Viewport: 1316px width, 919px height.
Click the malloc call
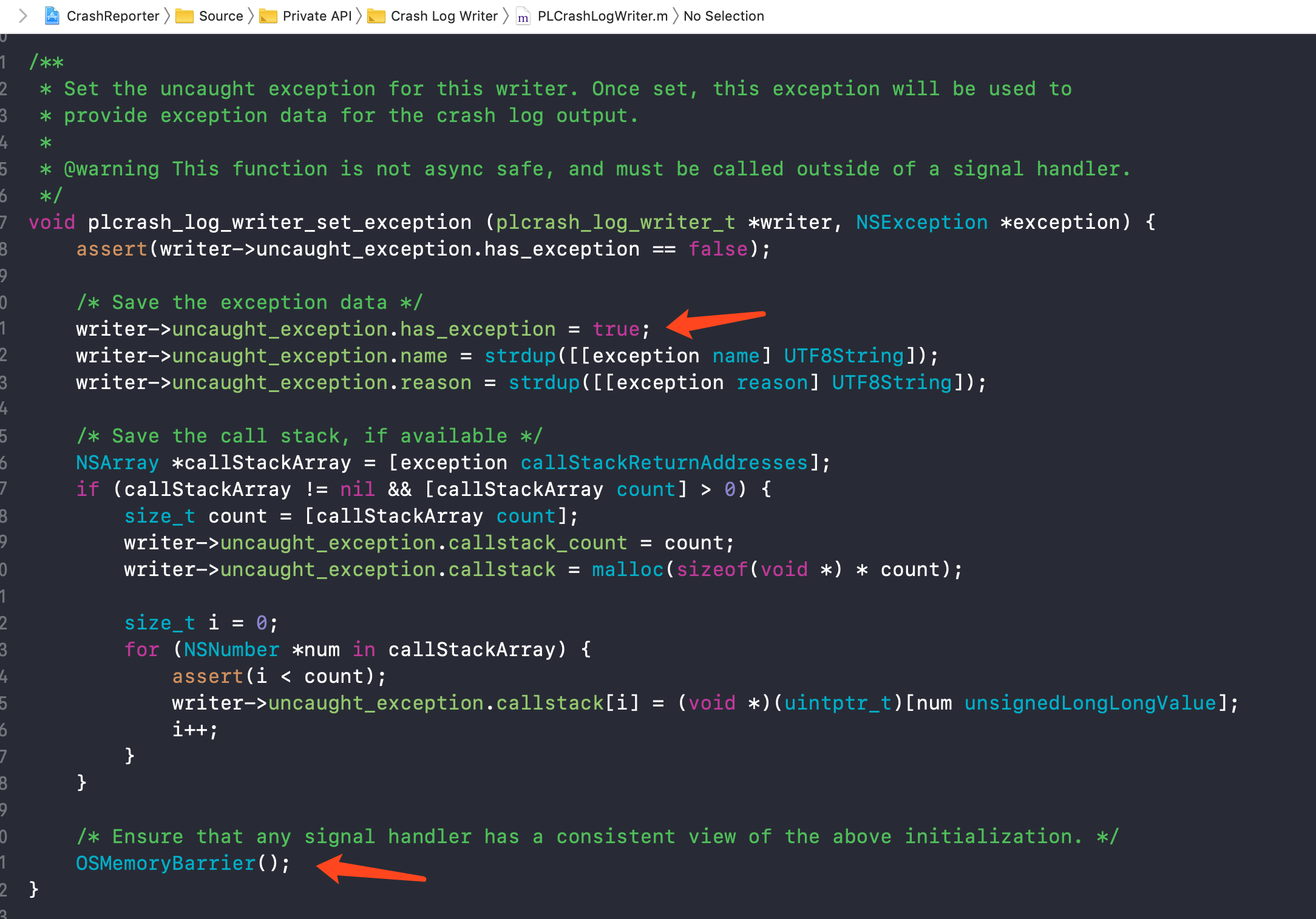point(628,569)
